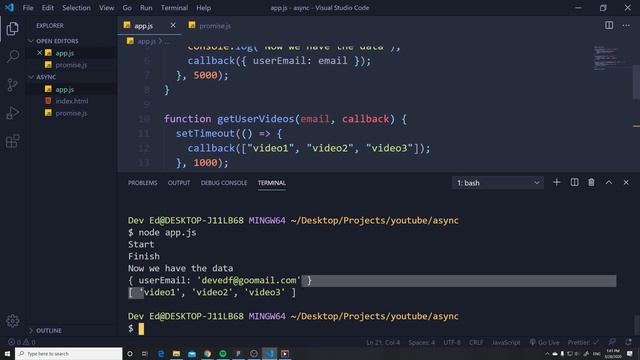Collapse the ASYNC folder section

(42, 77)
